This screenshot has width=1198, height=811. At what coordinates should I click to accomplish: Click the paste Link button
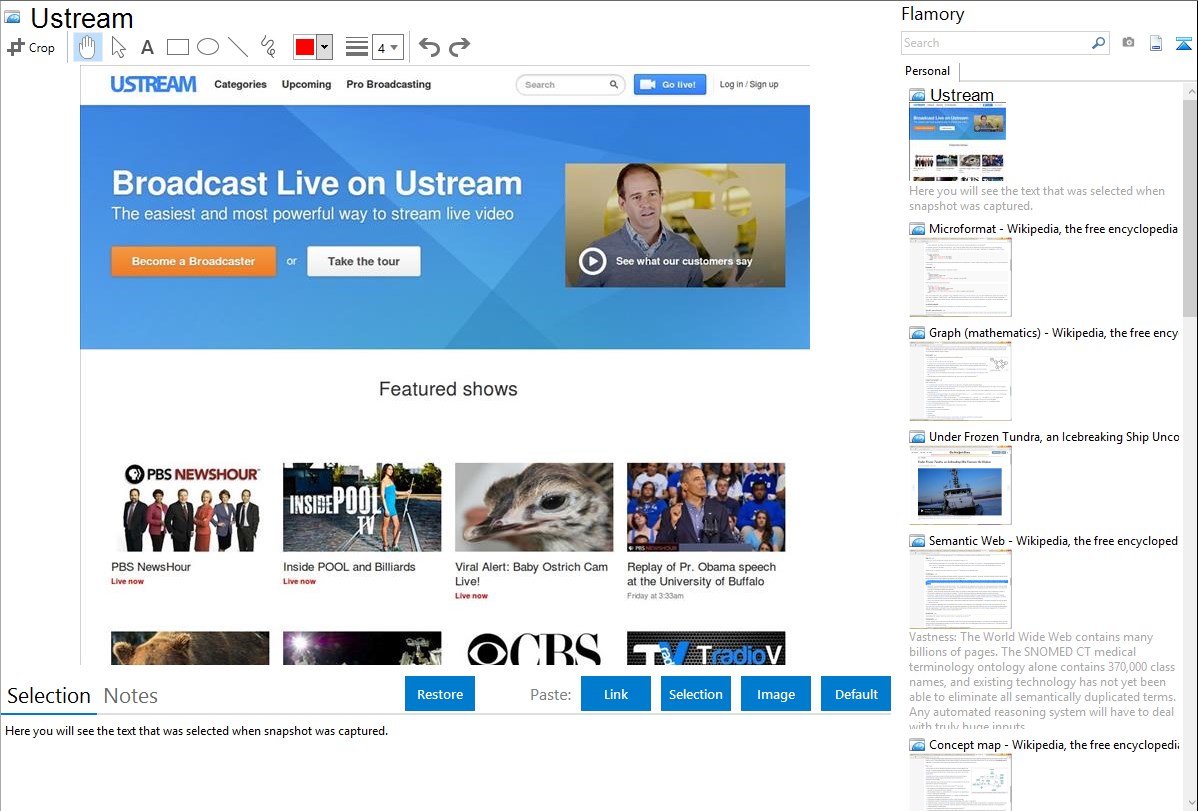(x=616, y=694)
